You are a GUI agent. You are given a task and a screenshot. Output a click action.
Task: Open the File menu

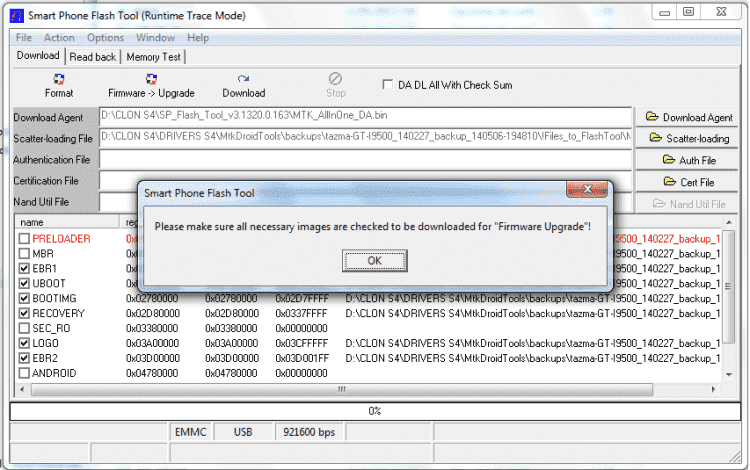click(23, 38)
